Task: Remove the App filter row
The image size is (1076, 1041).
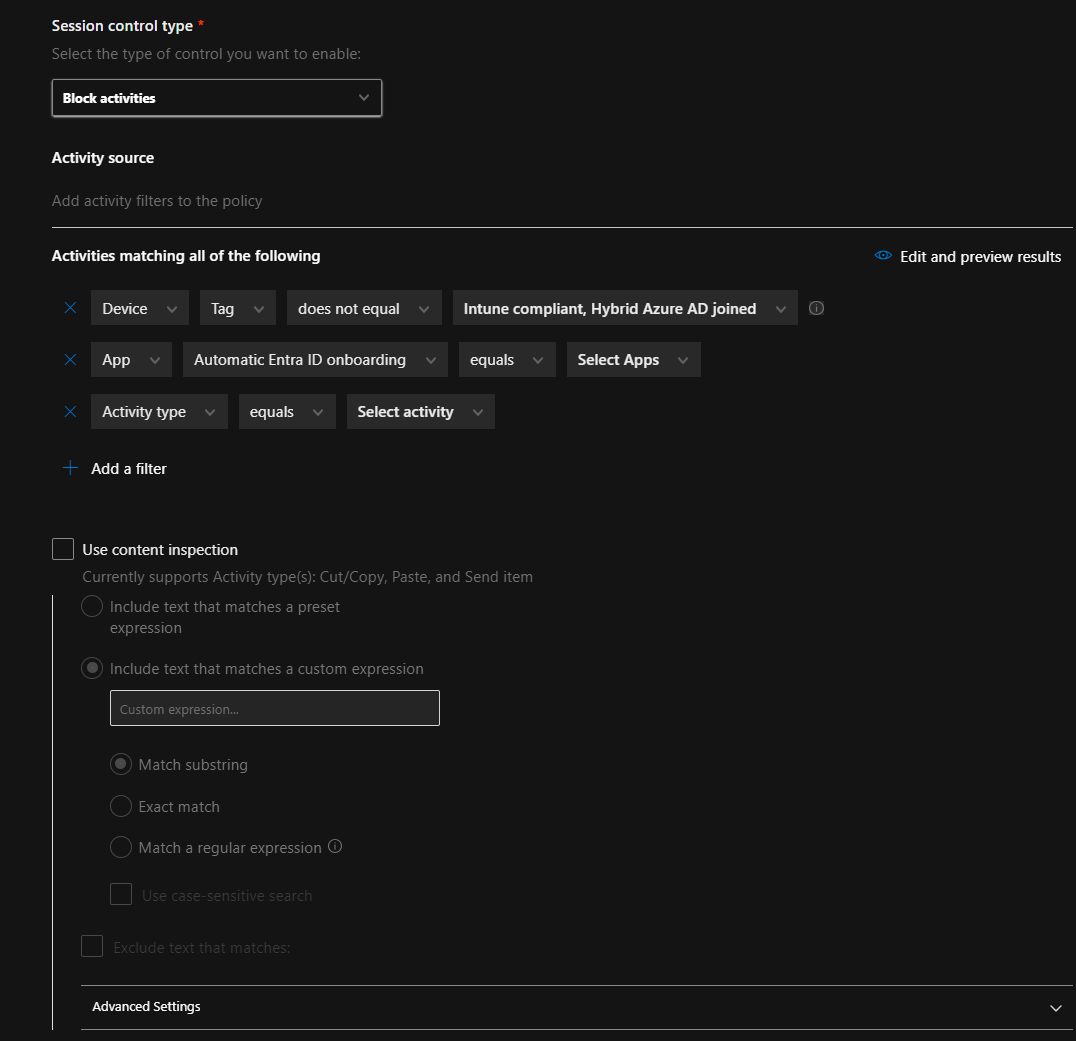Action: (70, 360)
